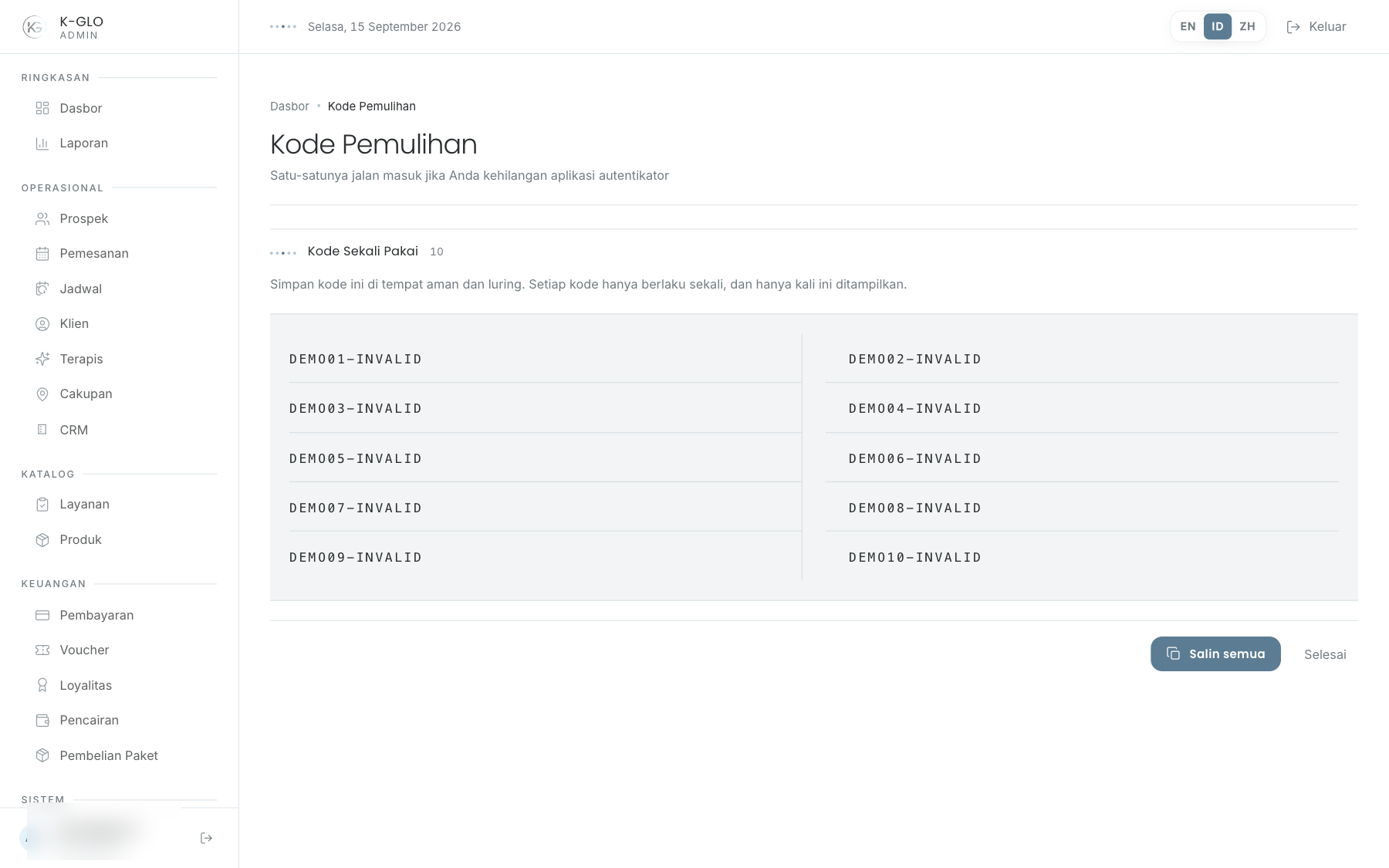Click the Terapis sparkle icon
Viewport: 1389px width, 868px height.
[42, 359]
